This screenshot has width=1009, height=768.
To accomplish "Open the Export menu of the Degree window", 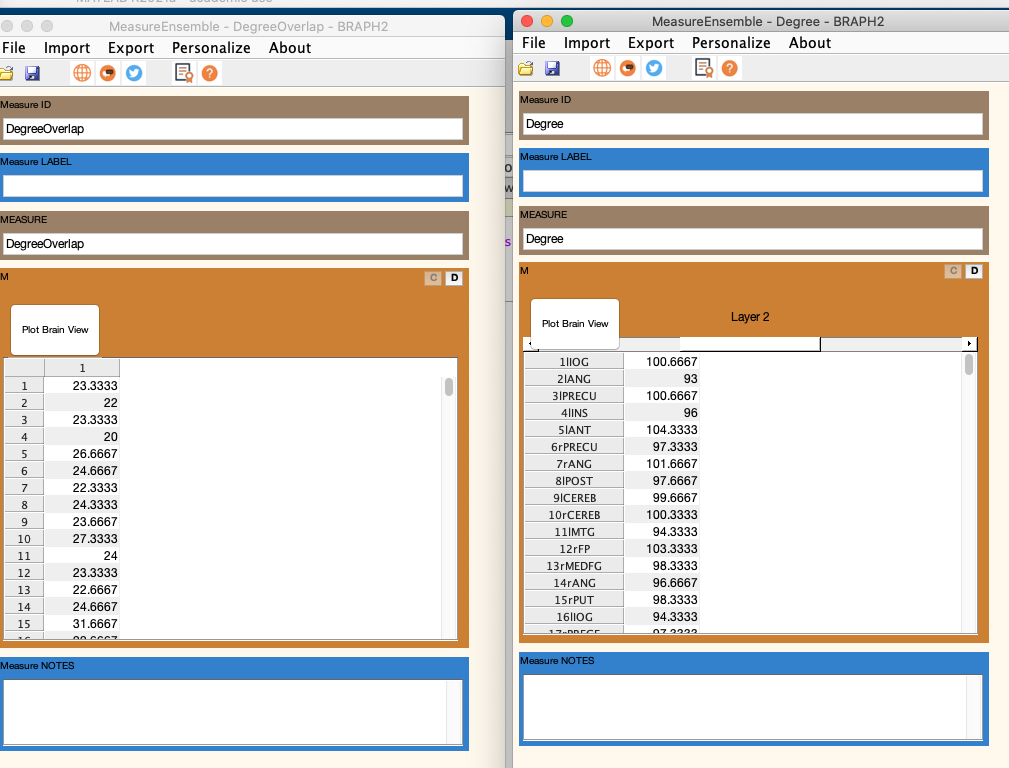I will pos(650,43).
